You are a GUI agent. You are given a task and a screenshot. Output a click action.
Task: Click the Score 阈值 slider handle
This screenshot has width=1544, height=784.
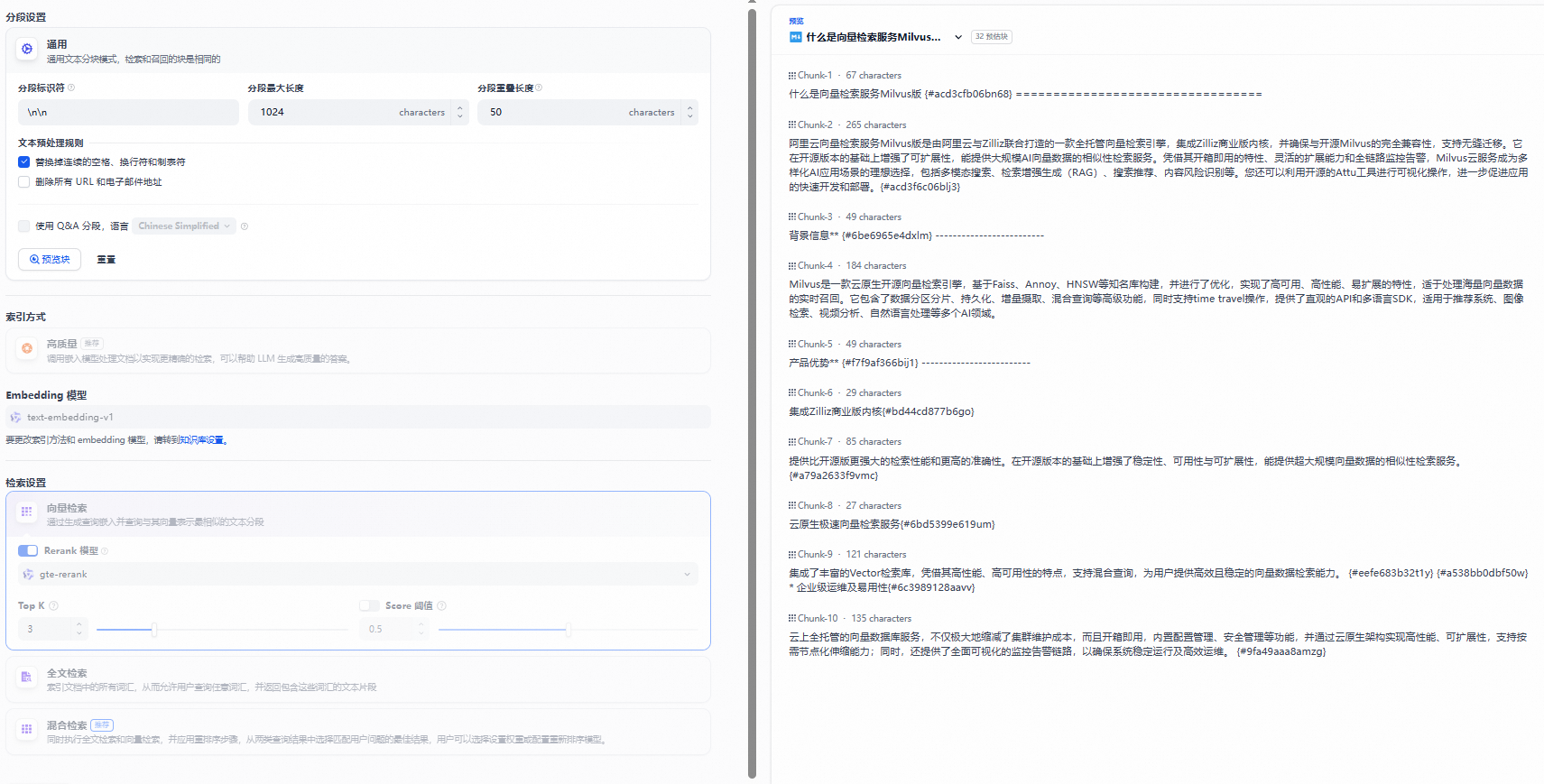point(569,630)
